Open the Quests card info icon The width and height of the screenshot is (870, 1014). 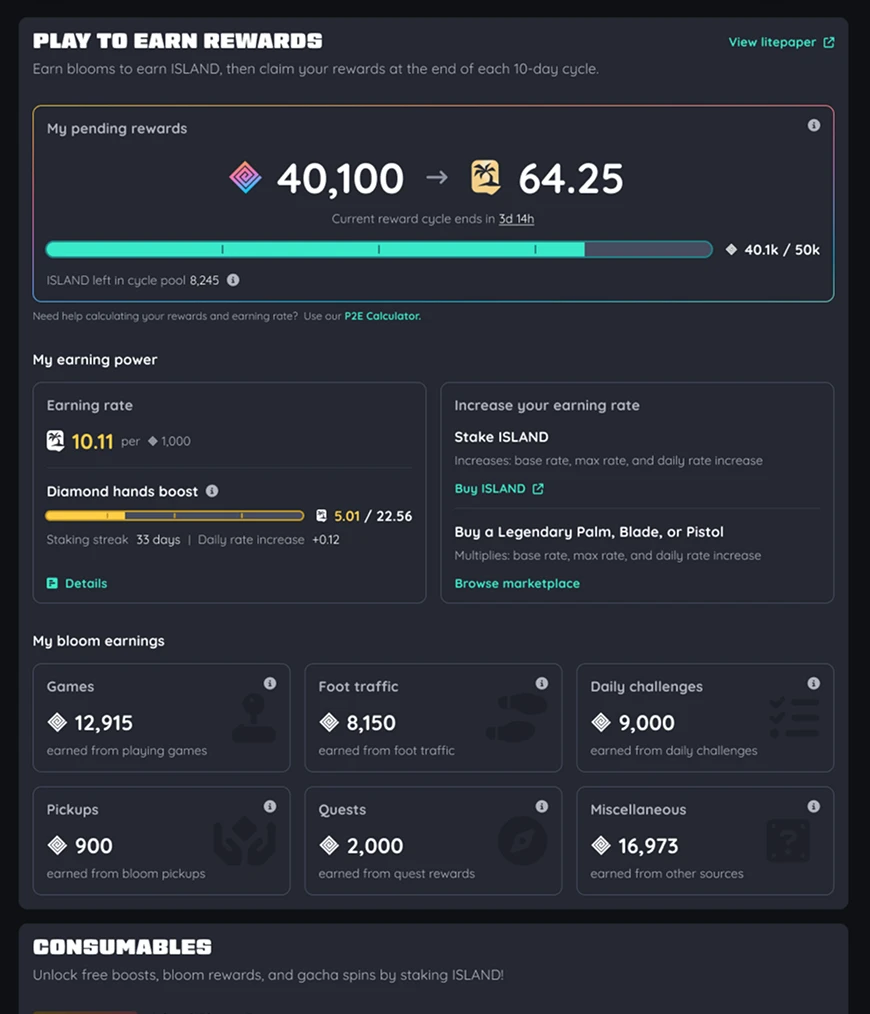(x=542, y=806)
